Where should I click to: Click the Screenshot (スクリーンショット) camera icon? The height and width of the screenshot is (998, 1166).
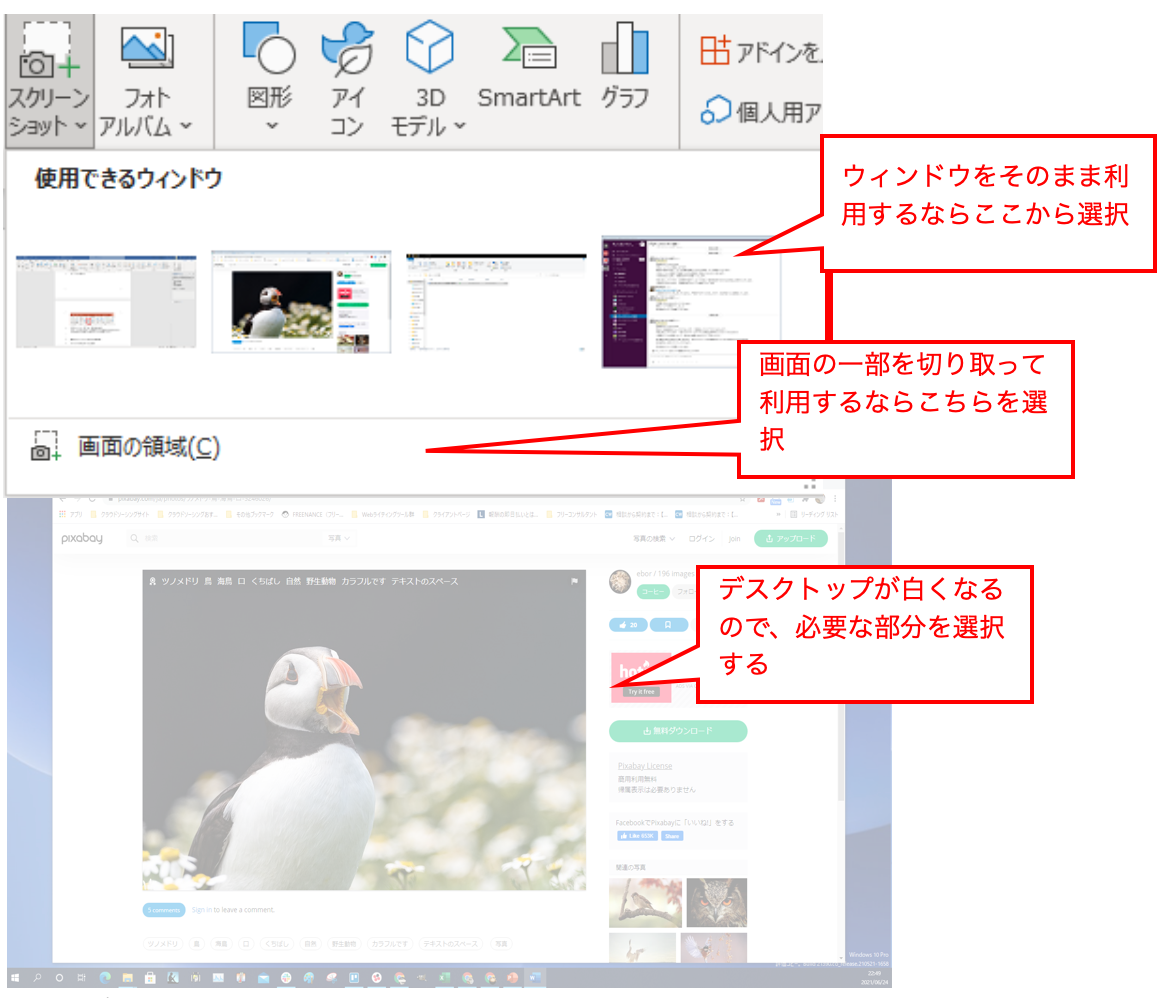(49, 51)
